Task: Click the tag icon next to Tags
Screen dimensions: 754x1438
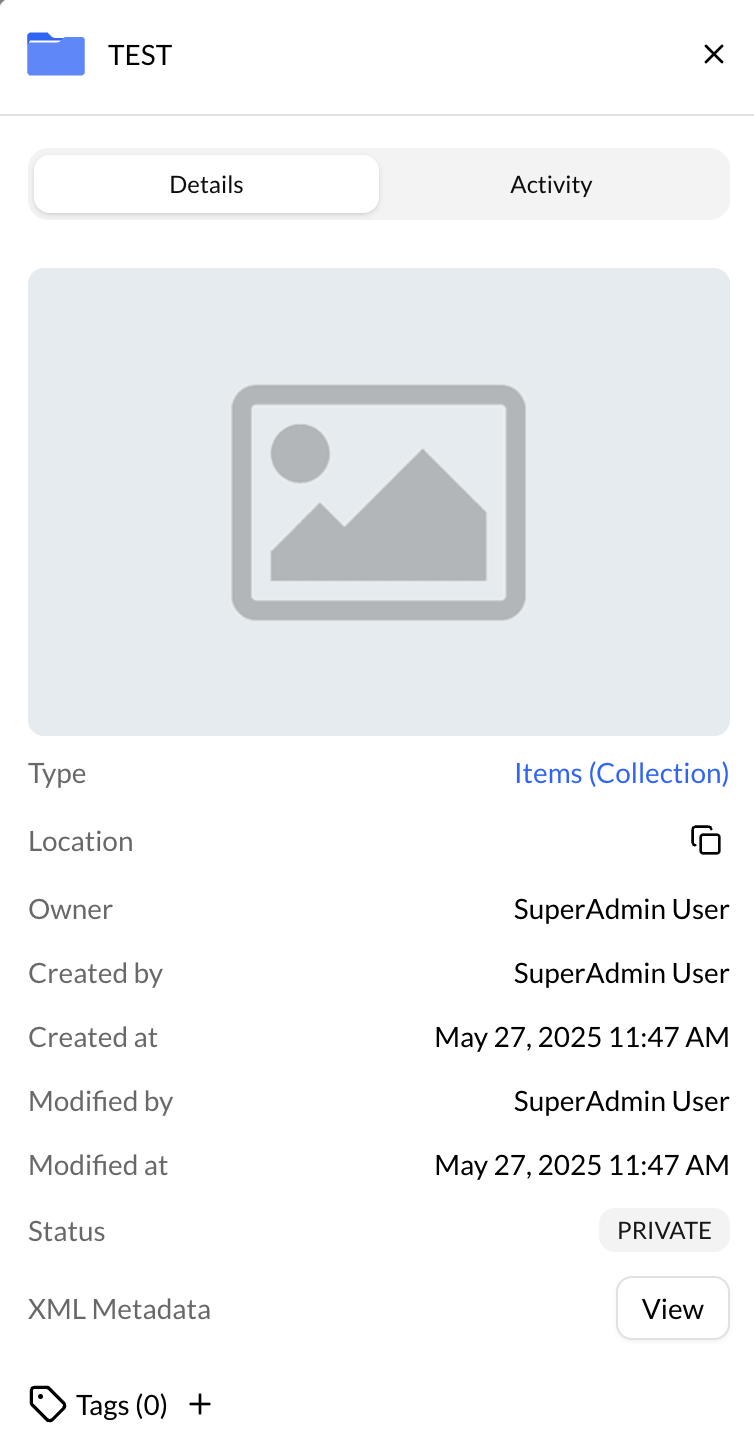Action: [47, 1405]
